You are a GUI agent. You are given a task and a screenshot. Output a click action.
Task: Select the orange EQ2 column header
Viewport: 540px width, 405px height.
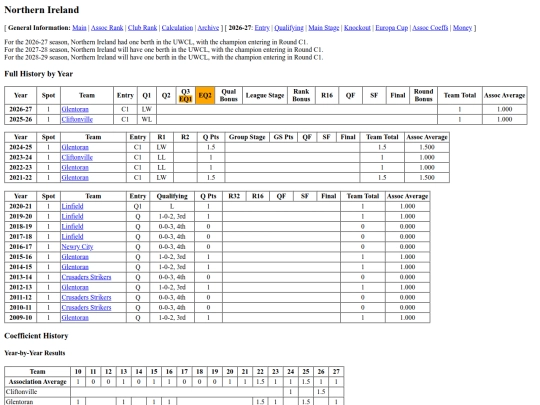pyautogui.click(x=205, y=95)
